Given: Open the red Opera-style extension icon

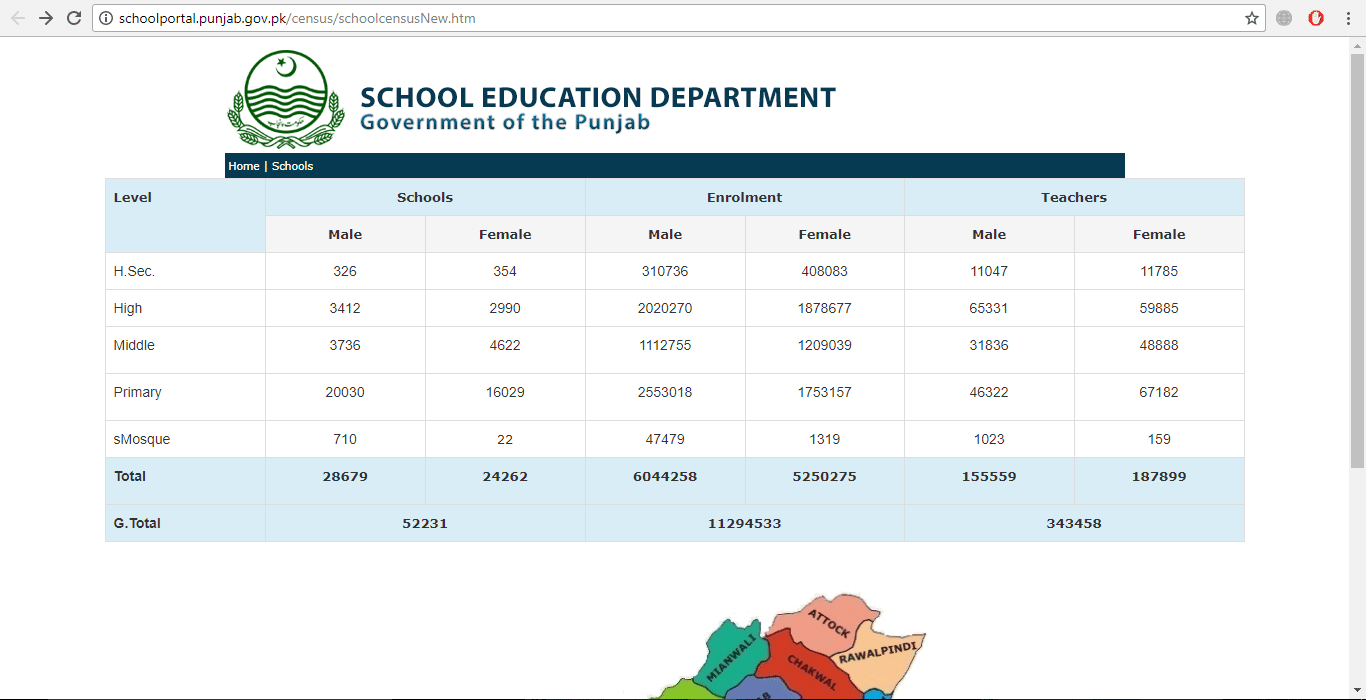Looking at the screenshot, I should pyautogui.click(x=1317, y=18).
